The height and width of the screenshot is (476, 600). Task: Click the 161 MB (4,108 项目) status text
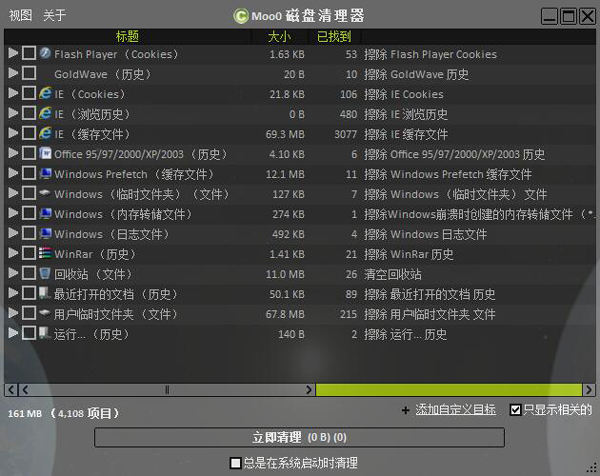click(x=64, y=413)
